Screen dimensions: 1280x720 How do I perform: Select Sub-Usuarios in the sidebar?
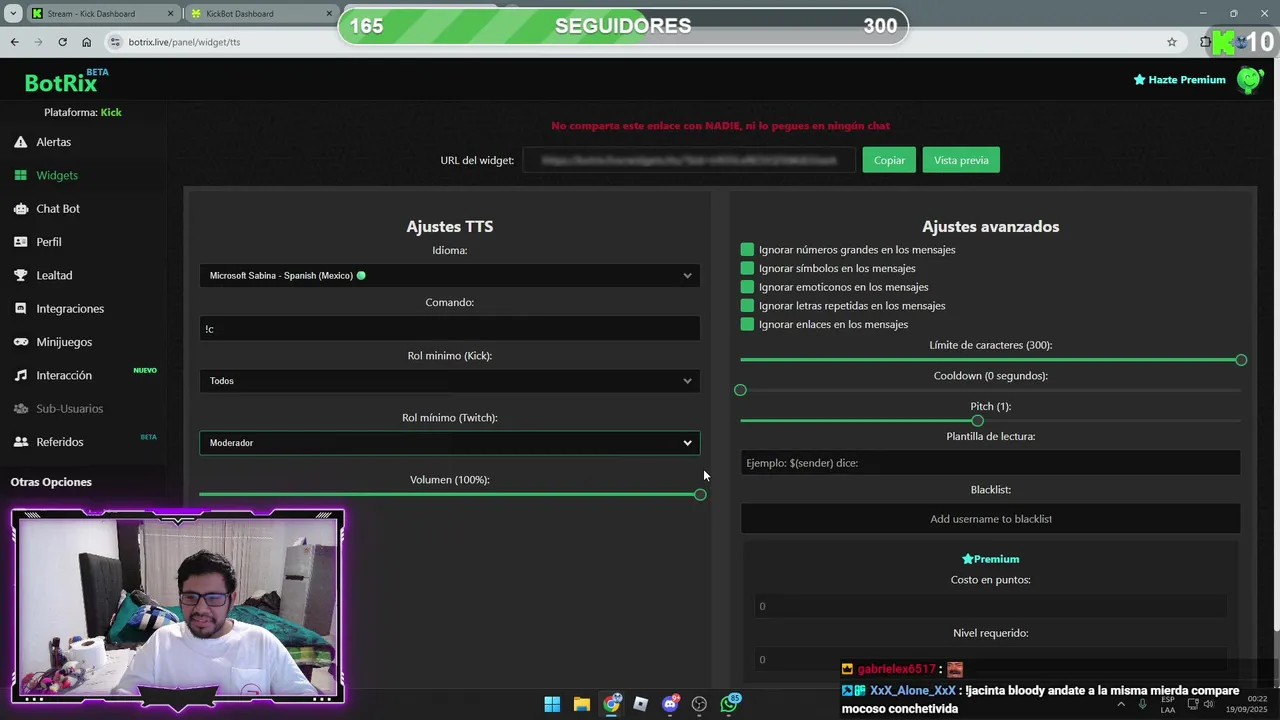tap(69, 408)
